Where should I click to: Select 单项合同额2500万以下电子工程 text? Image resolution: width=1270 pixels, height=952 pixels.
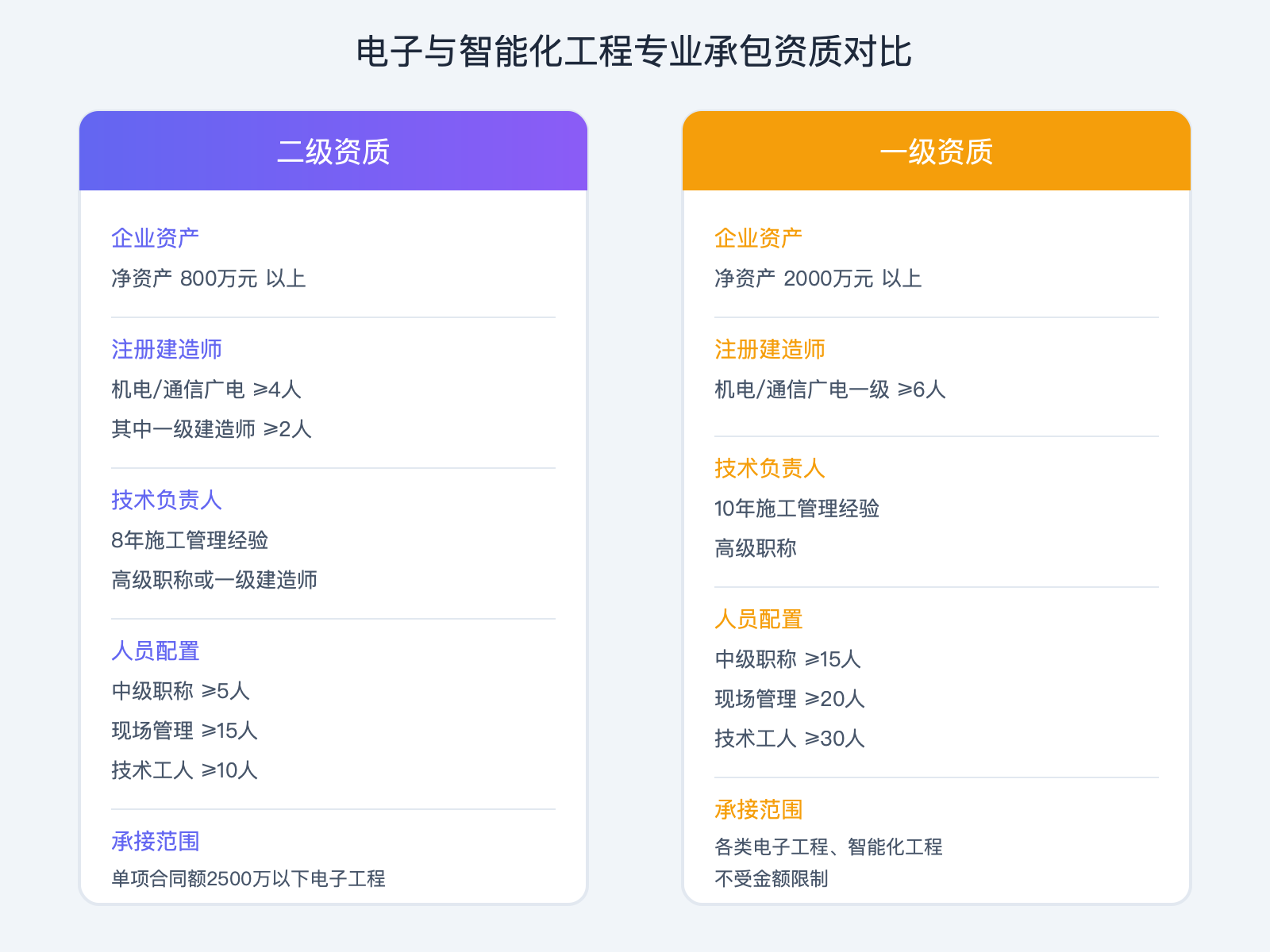(251, 879)
